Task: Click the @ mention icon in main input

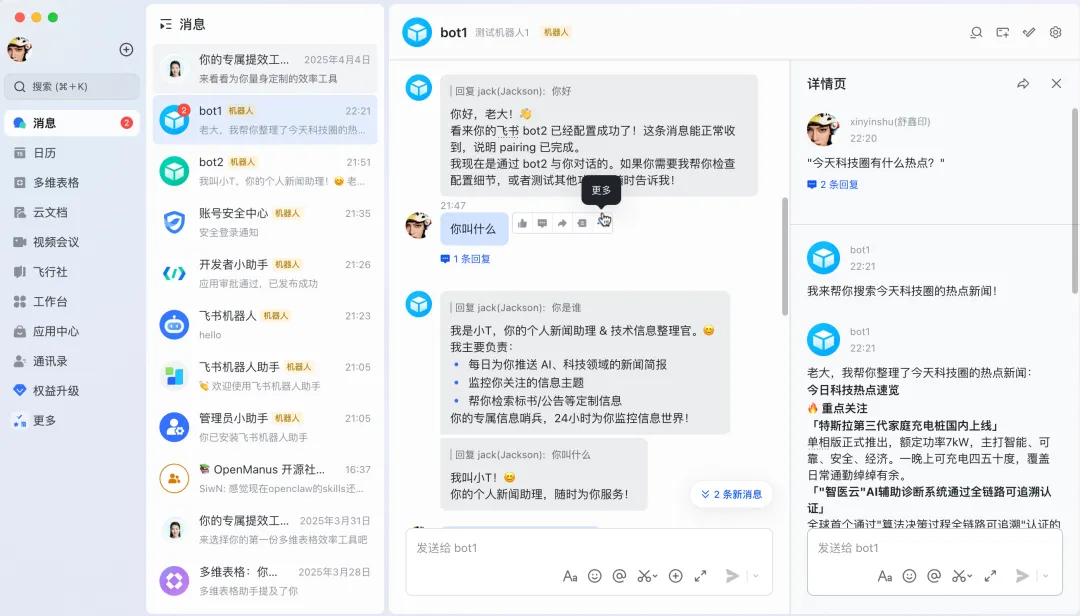Action: click(x=619, y=576)
